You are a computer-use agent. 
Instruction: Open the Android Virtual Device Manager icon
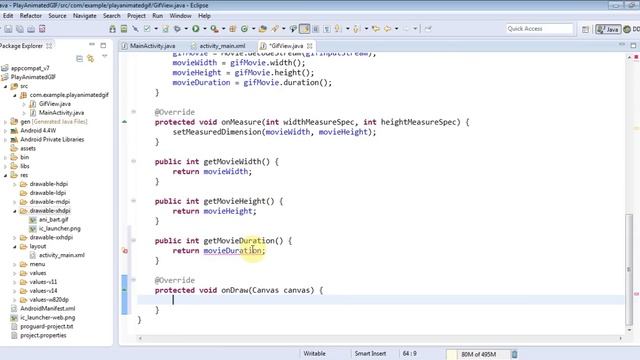[124, 29]
